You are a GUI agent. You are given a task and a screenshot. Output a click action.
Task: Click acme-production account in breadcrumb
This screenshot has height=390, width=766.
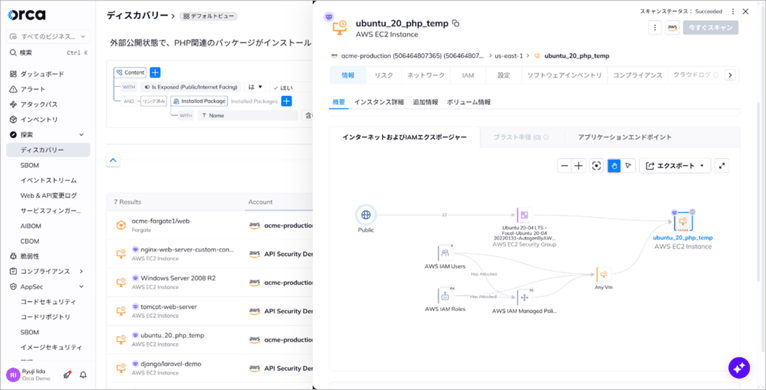413,56
